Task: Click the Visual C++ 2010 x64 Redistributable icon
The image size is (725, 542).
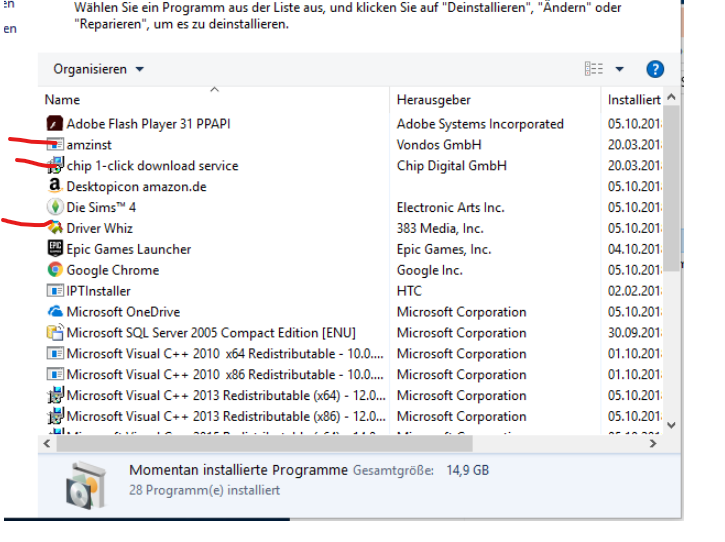Action: (x=55, y=353)
